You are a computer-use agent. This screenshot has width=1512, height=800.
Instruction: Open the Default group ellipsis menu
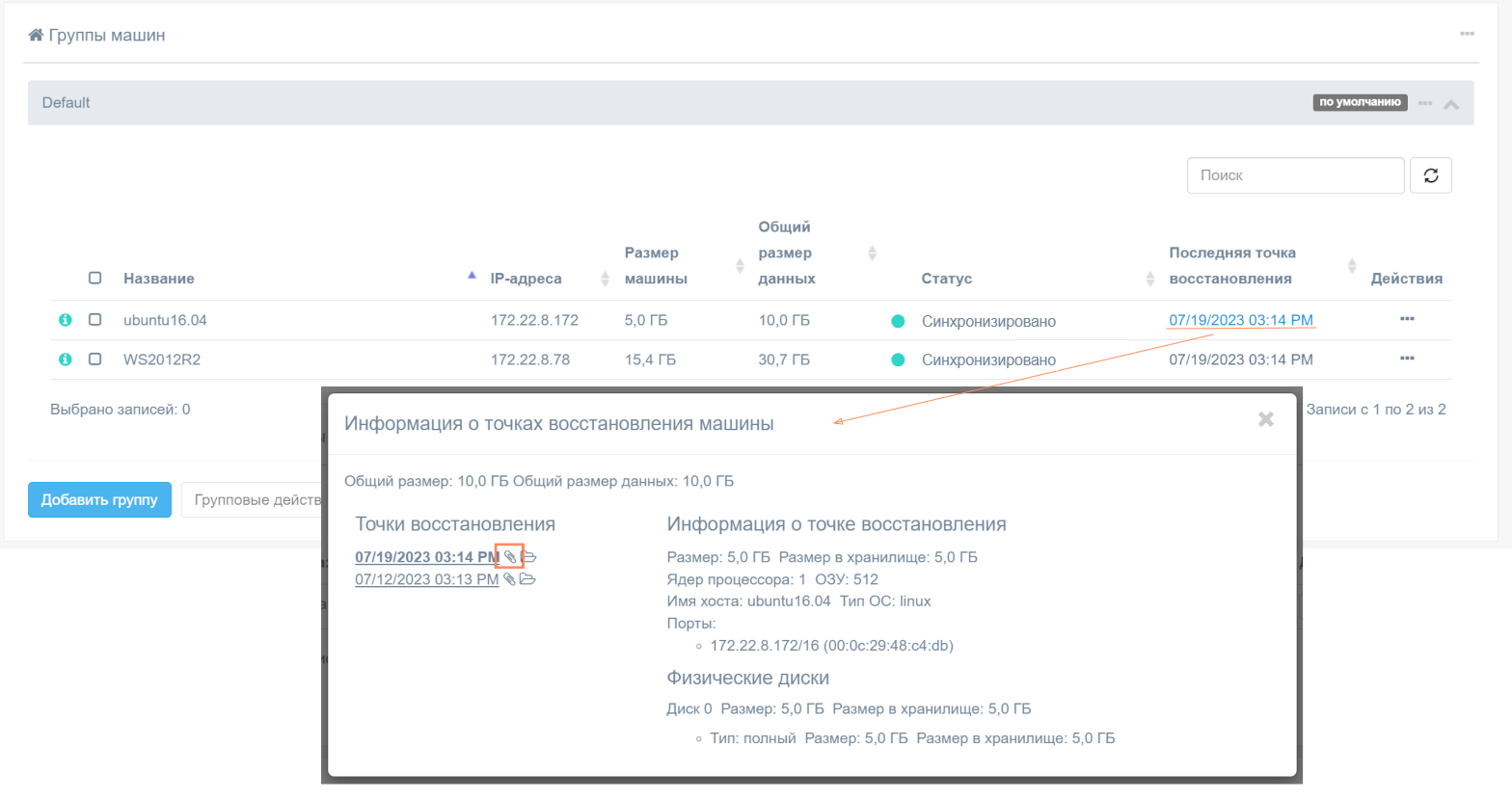pyautogui.click(x=1425, y=103)
